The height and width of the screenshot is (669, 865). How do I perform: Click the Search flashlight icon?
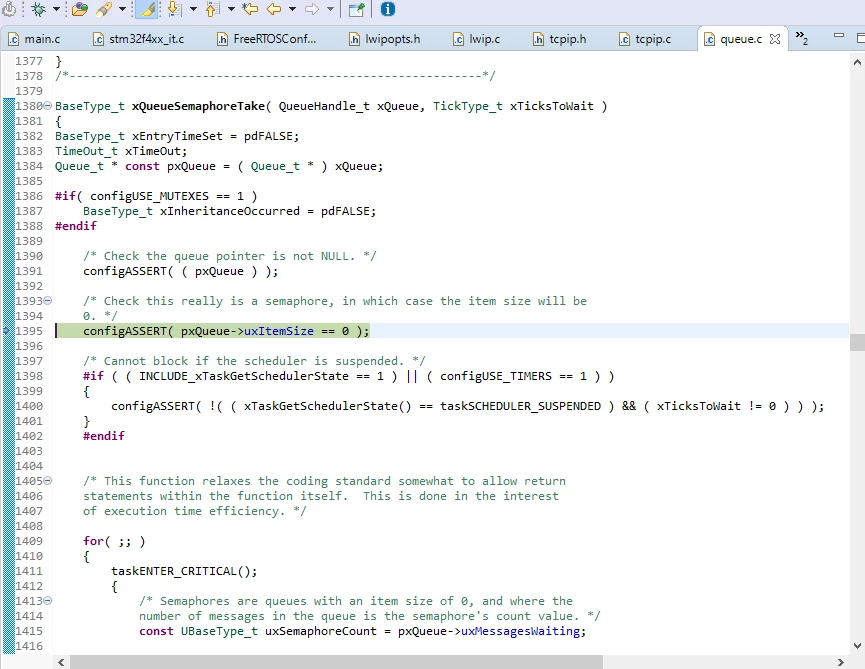[104, 9]
